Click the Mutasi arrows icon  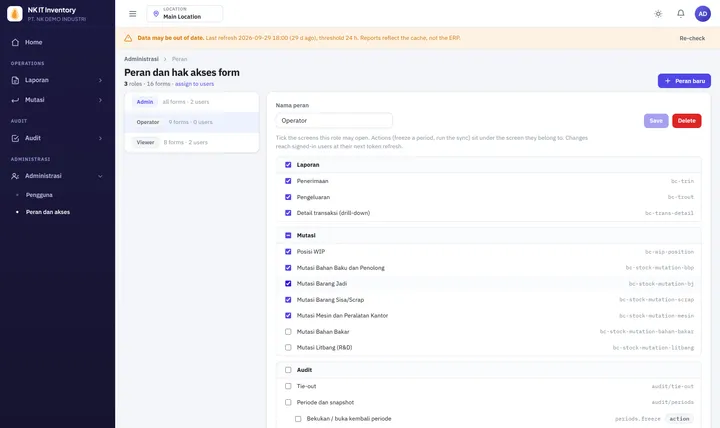(x=15, y=100)
